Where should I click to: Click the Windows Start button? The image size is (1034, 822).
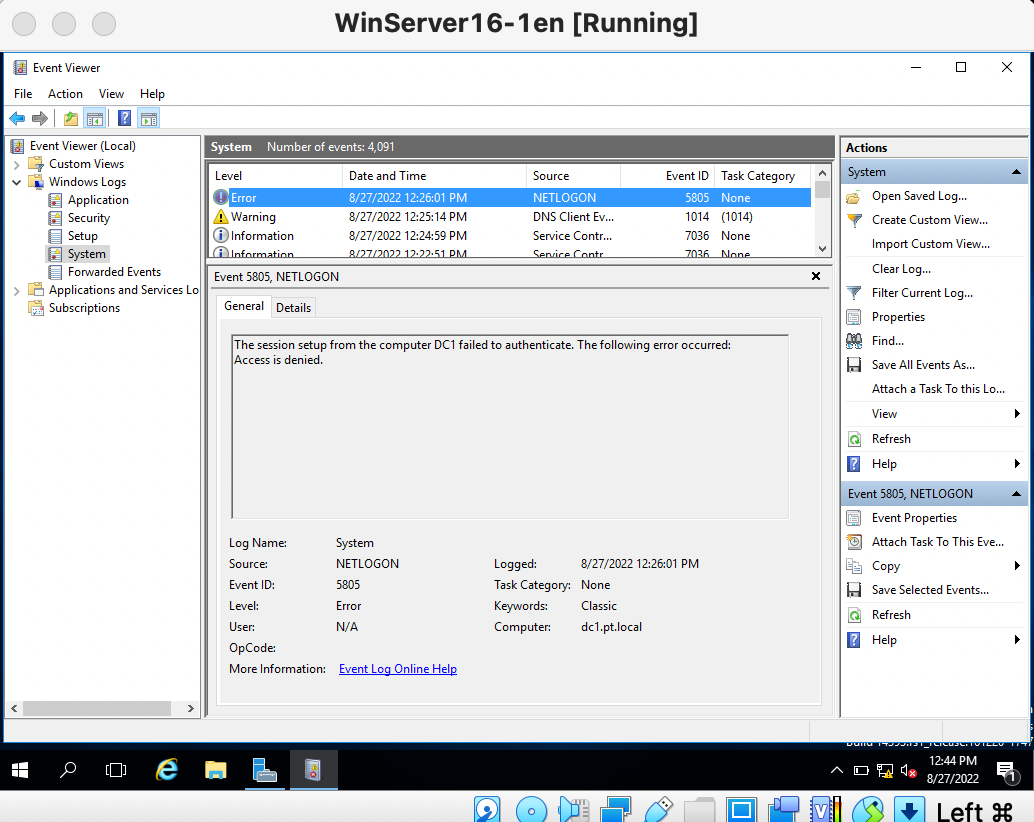click(x=20, y=769)
